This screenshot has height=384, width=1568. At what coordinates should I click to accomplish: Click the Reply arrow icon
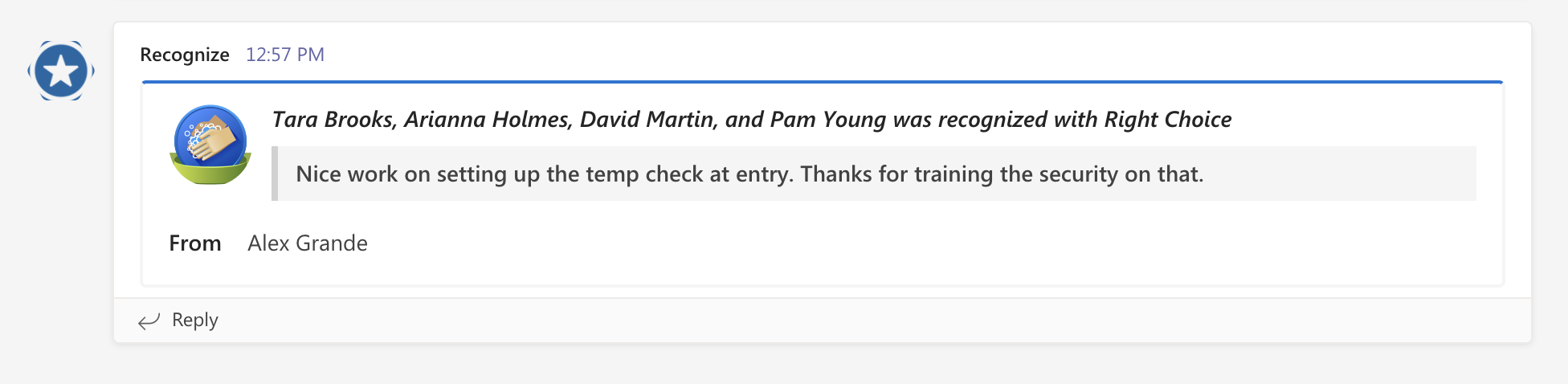pos(149,321)
